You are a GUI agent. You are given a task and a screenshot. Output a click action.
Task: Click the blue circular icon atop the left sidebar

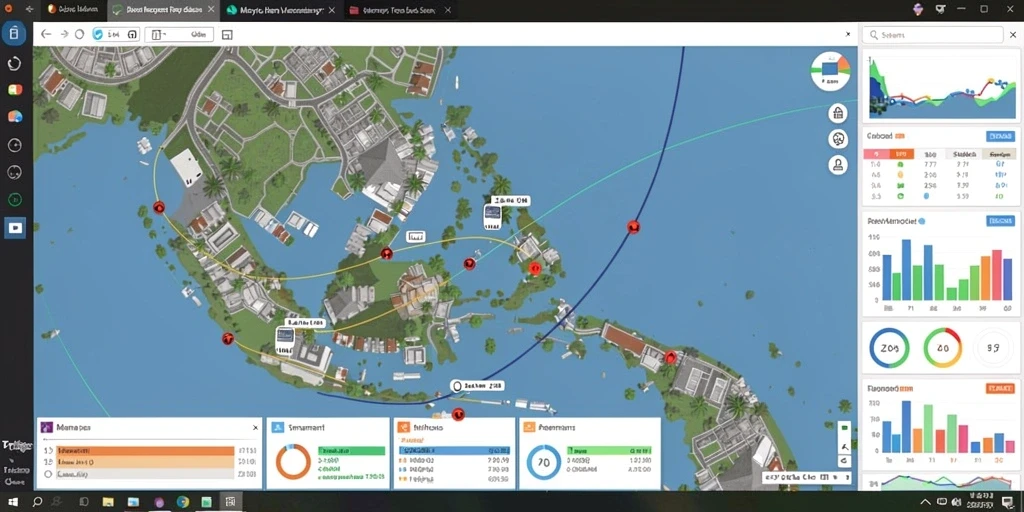pyautogui.click(x=14, y=33)
